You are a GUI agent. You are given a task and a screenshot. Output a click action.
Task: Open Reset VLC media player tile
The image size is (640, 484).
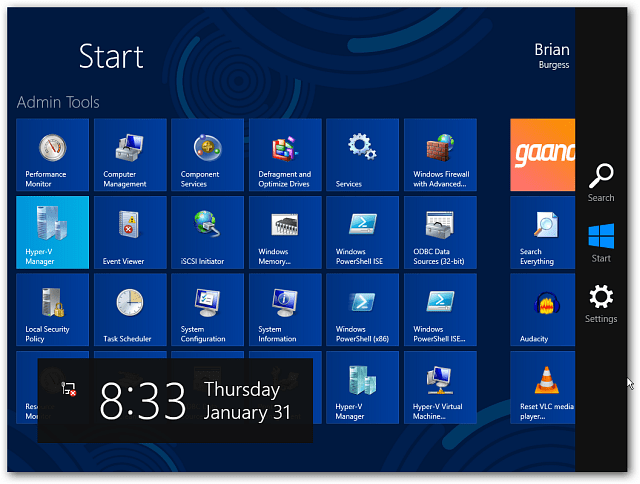tap(542, 387)
